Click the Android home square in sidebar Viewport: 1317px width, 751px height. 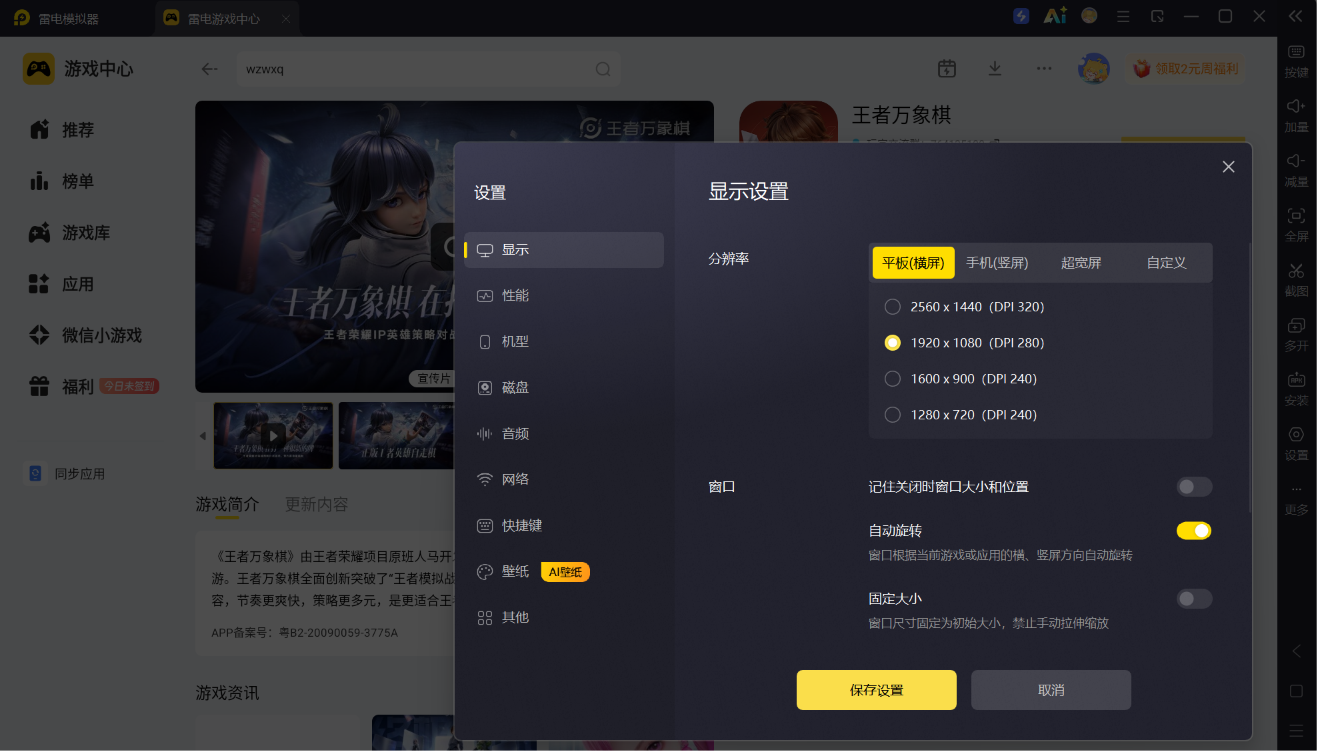pyautogui.click(x=1297, y=691)
